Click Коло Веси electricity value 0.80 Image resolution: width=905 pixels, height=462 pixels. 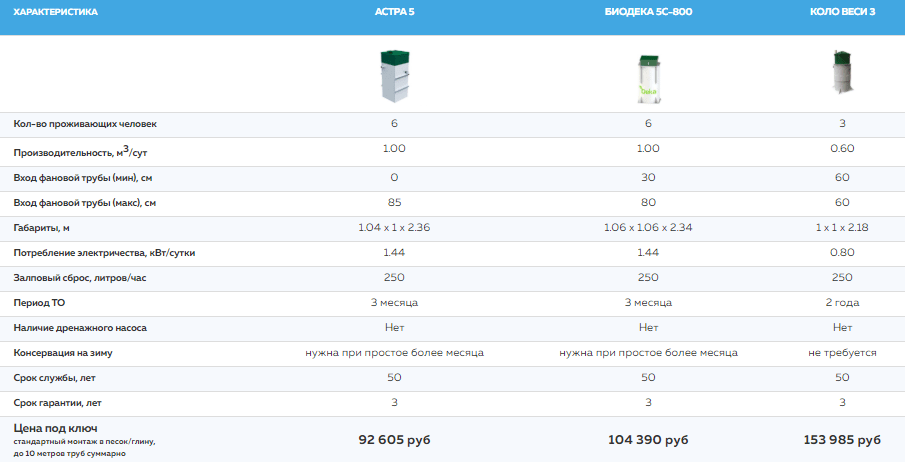[842, 252]
